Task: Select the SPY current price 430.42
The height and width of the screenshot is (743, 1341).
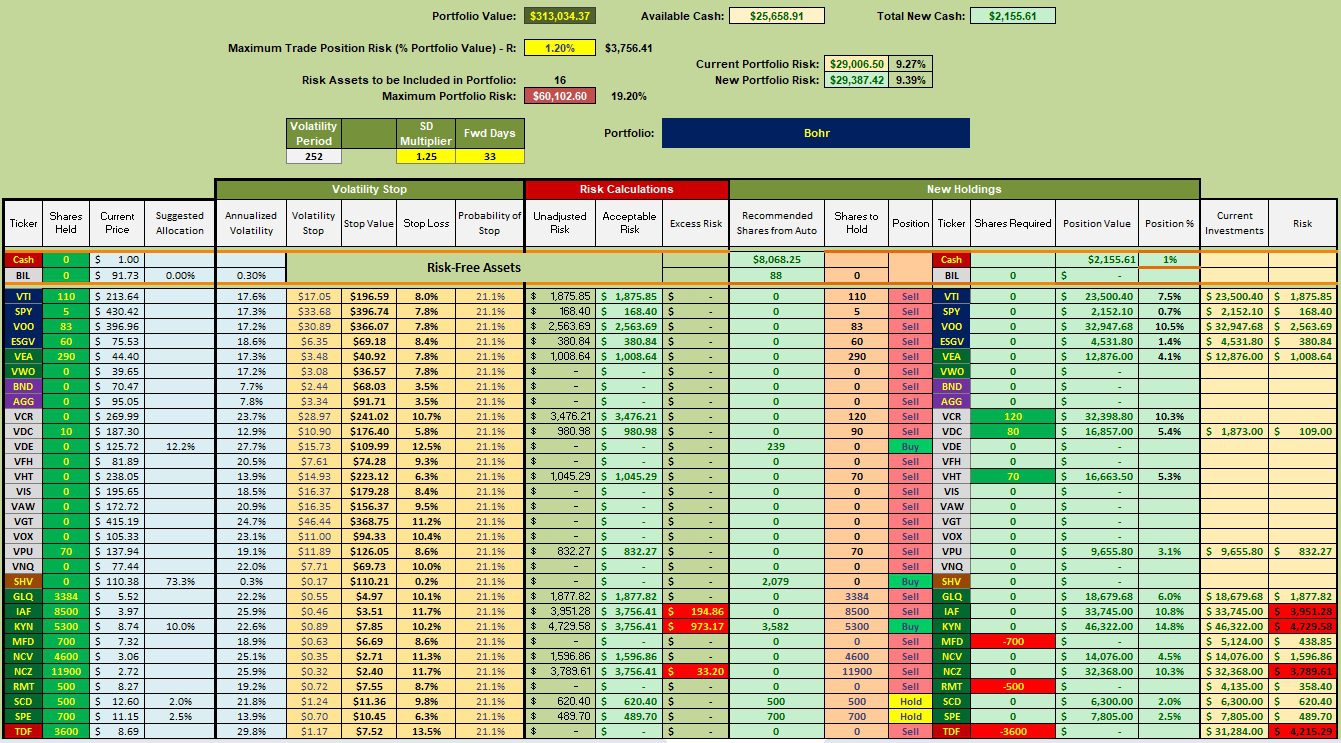Action: point(117,311)
